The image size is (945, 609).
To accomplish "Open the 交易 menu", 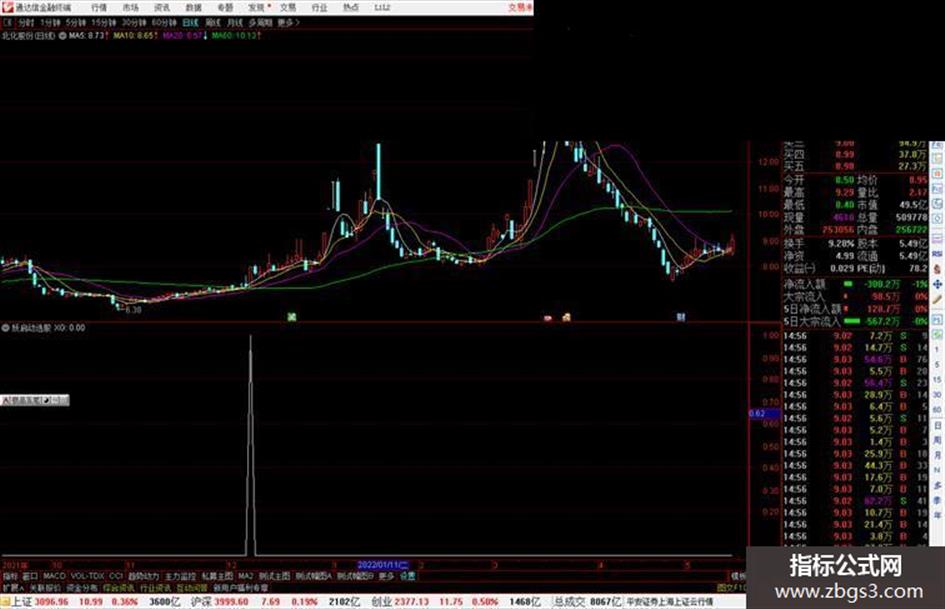I will pos(288,8).
